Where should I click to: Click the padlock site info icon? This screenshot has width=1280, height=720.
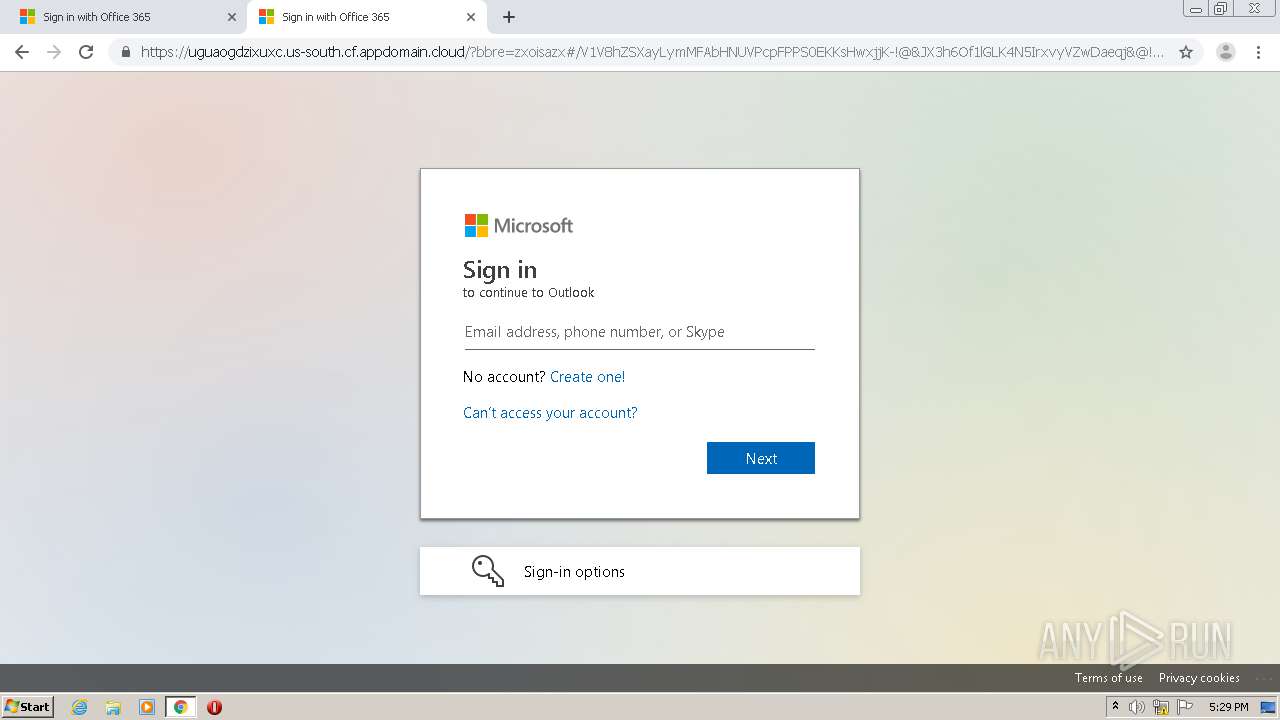tap(126, 52)
